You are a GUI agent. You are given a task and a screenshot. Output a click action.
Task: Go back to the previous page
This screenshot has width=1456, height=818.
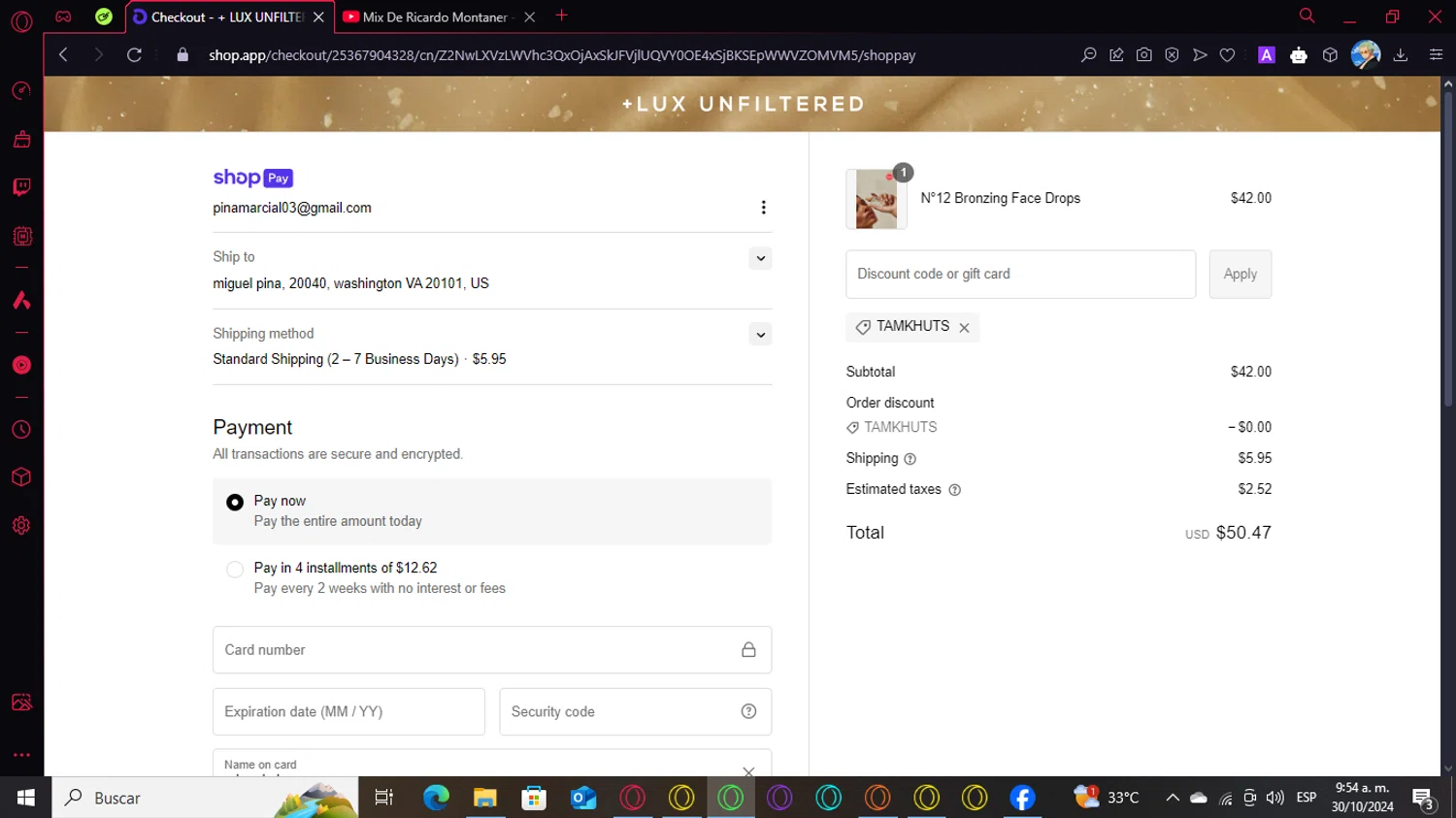(63, 55)
